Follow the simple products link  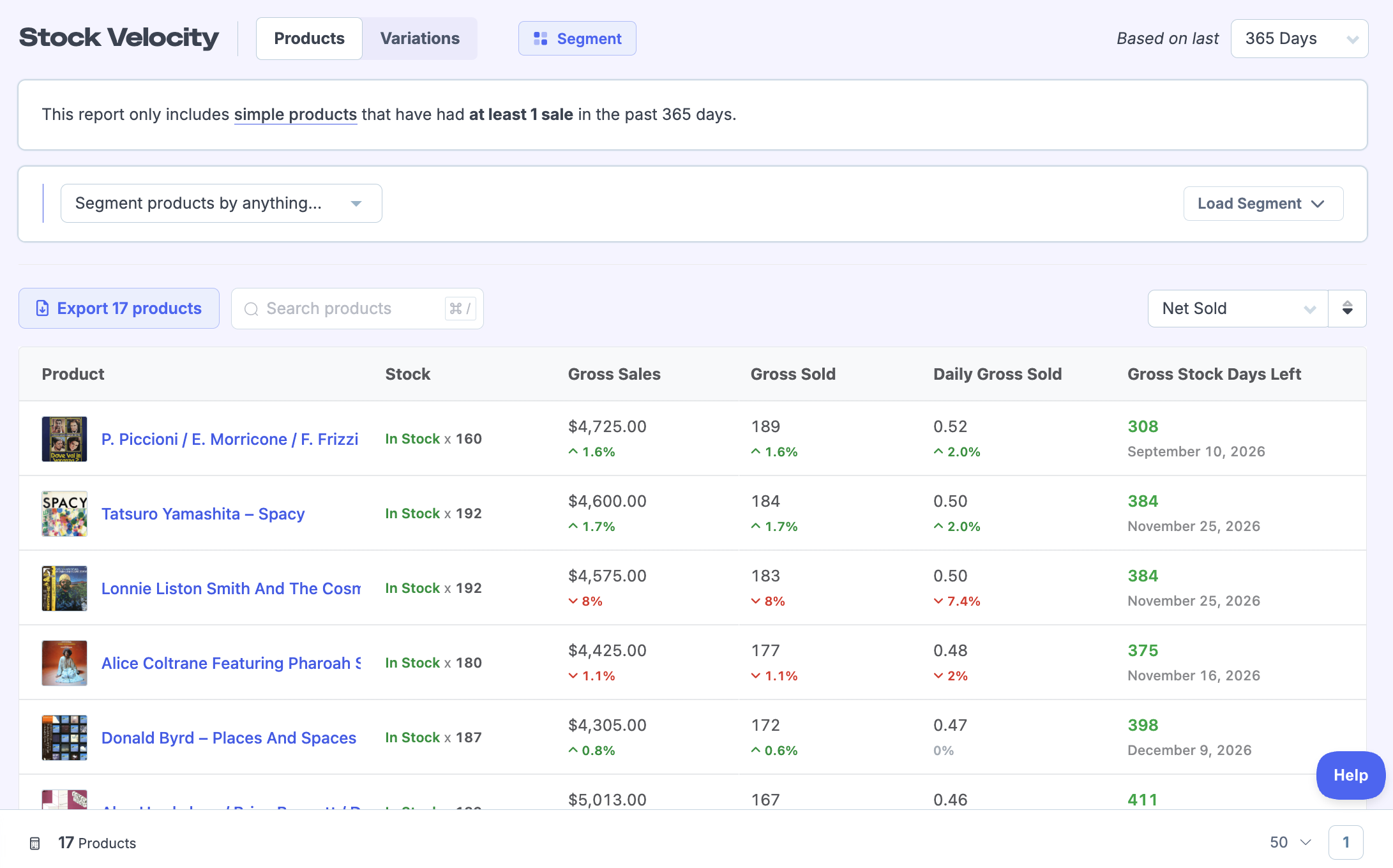pyautogui.click(x=295, y=114)
